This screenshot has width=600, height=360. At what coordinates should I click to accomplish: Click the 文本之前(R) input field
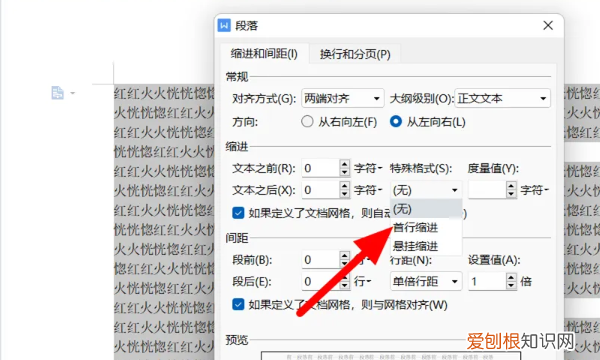tap(321, 168)
